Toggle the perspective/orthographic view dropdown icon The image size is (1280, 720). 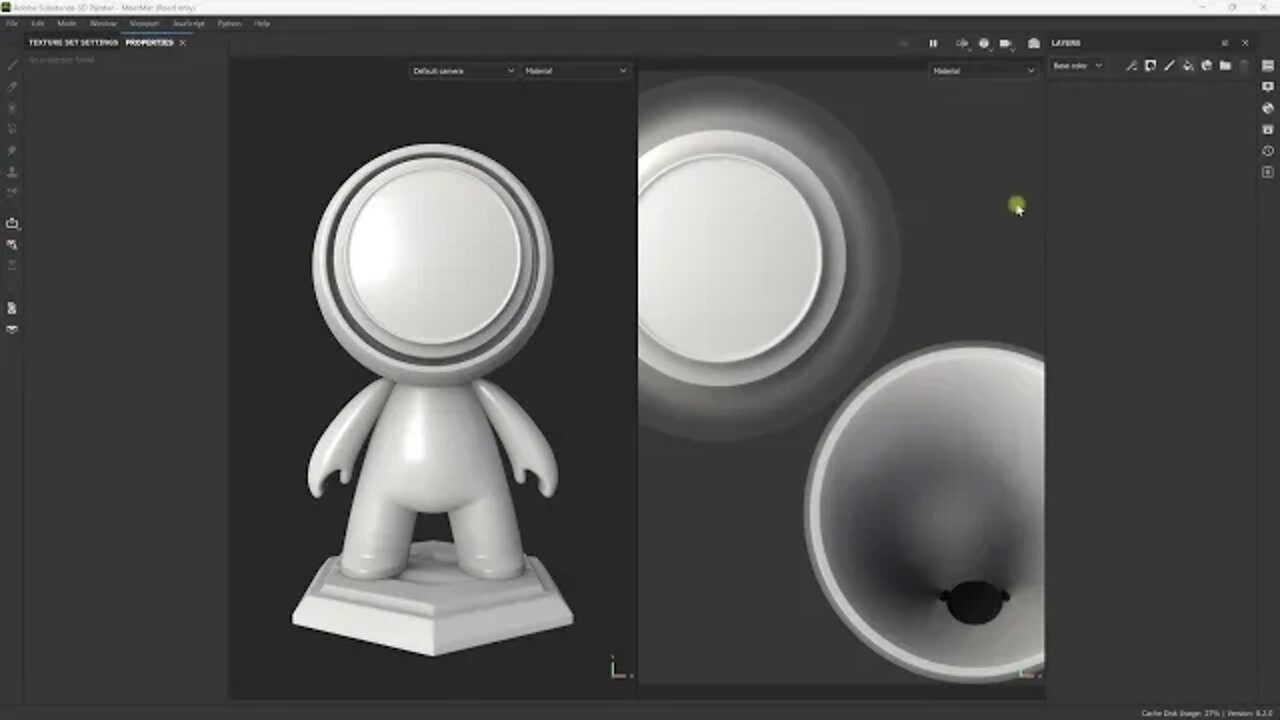point(985,43)
